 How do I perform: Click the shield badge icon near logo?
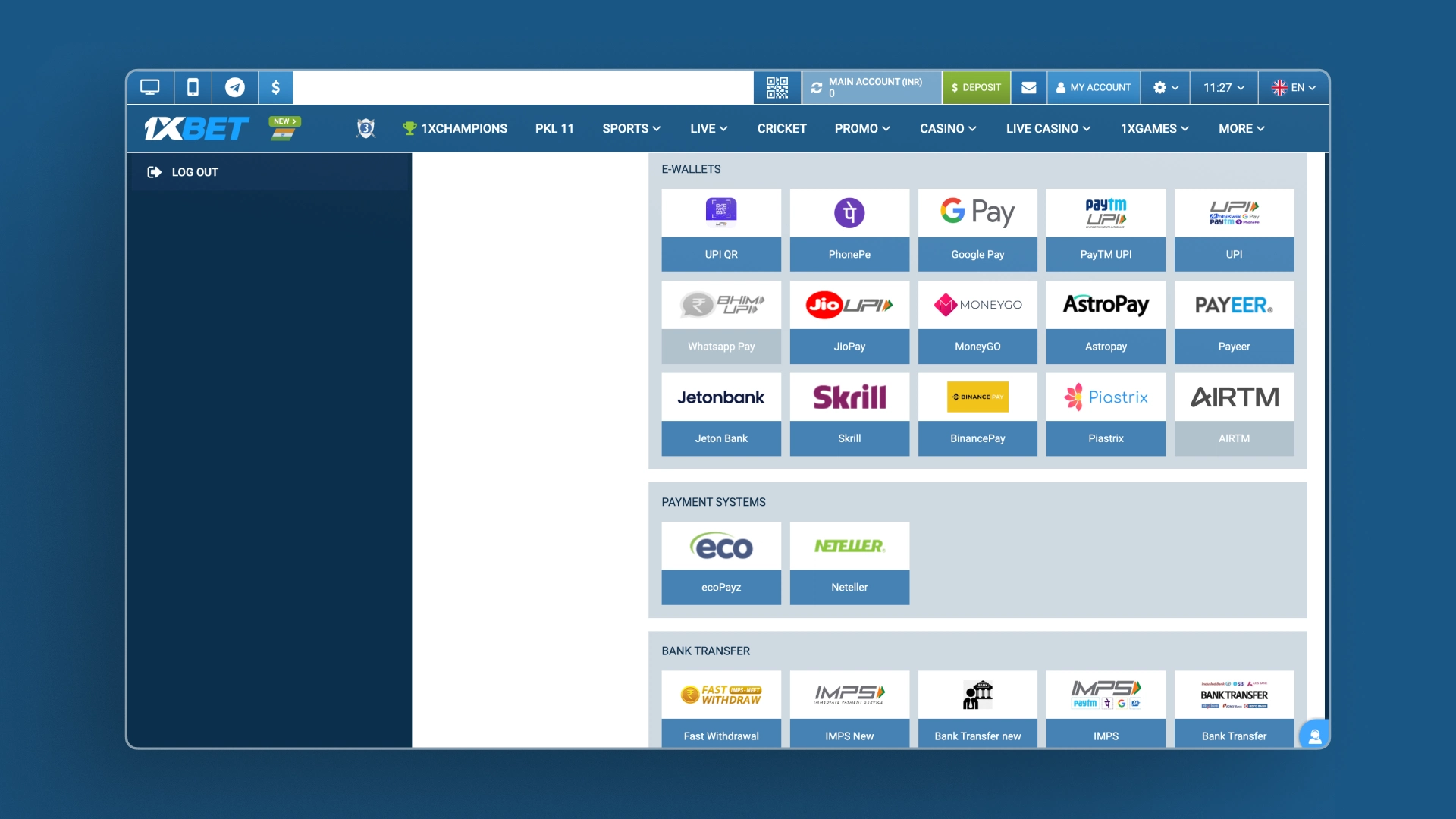[x=366, y=128]
